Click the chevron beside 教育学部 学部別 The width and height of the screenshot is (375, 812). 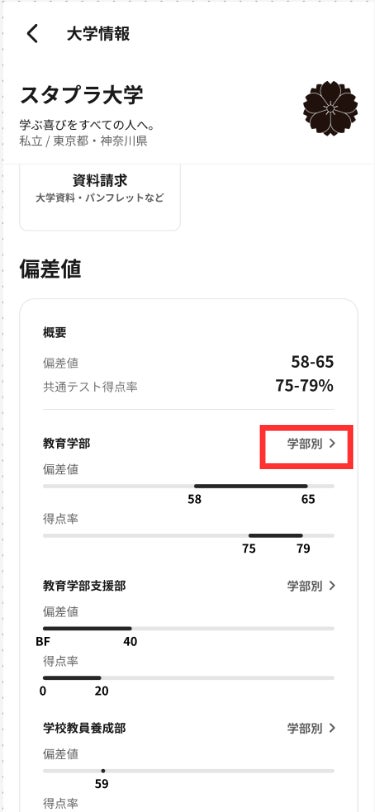pos(332,444)
